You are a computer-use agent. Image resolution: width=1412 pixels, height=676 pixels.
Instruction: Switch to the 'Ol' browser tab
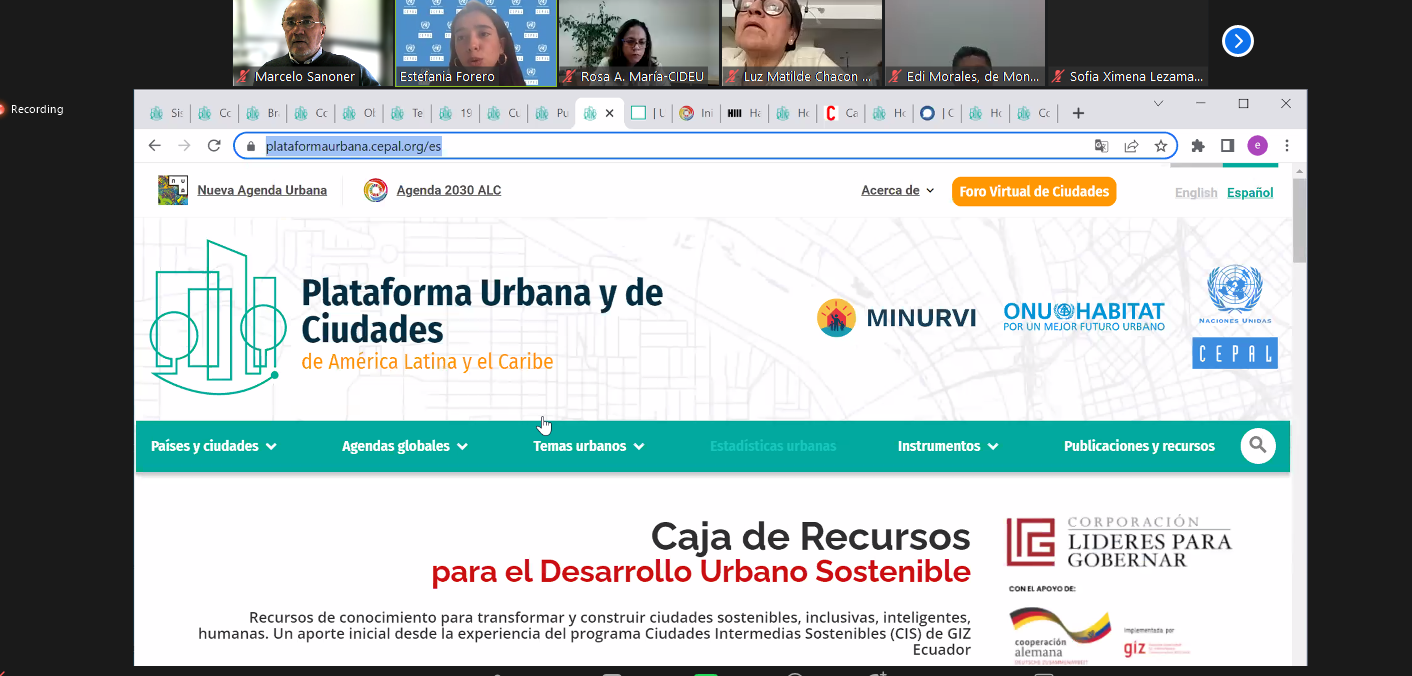[359, 113]
